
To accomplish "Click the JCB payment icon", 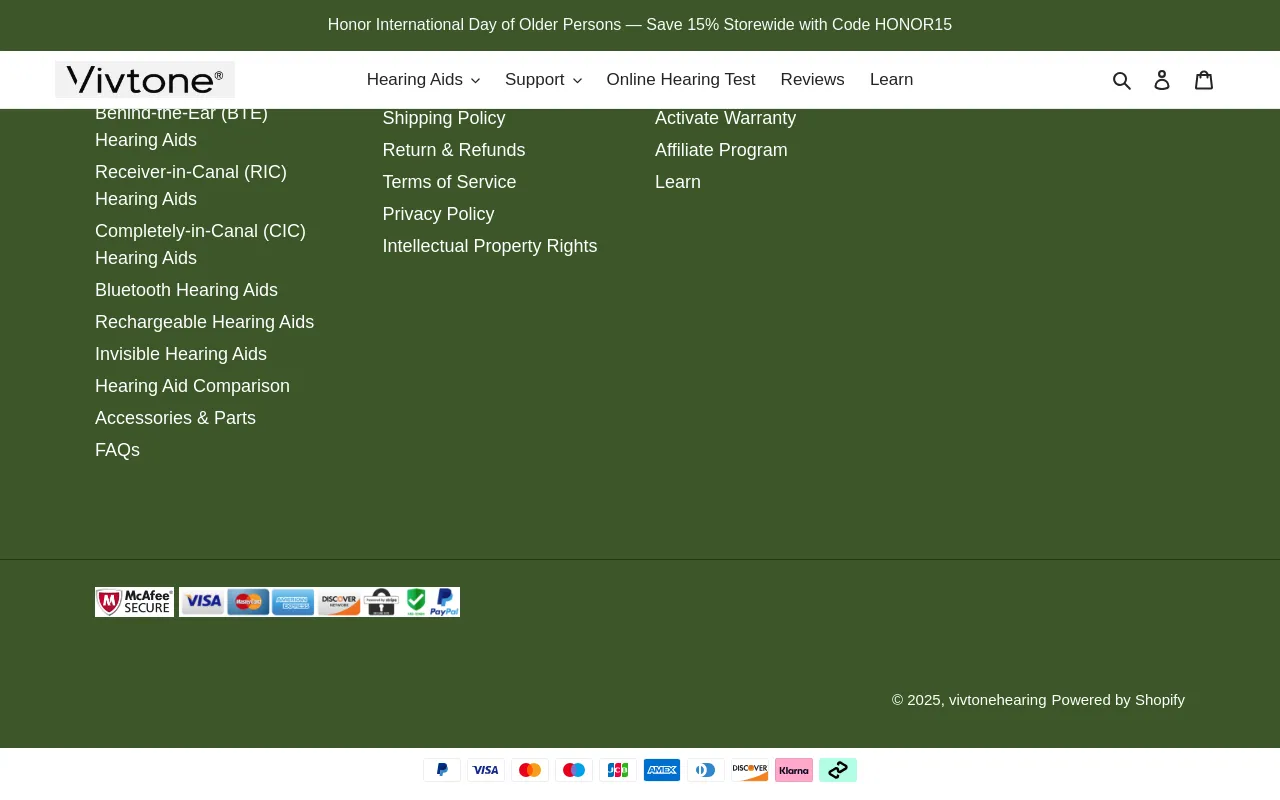I will (617, 770).
